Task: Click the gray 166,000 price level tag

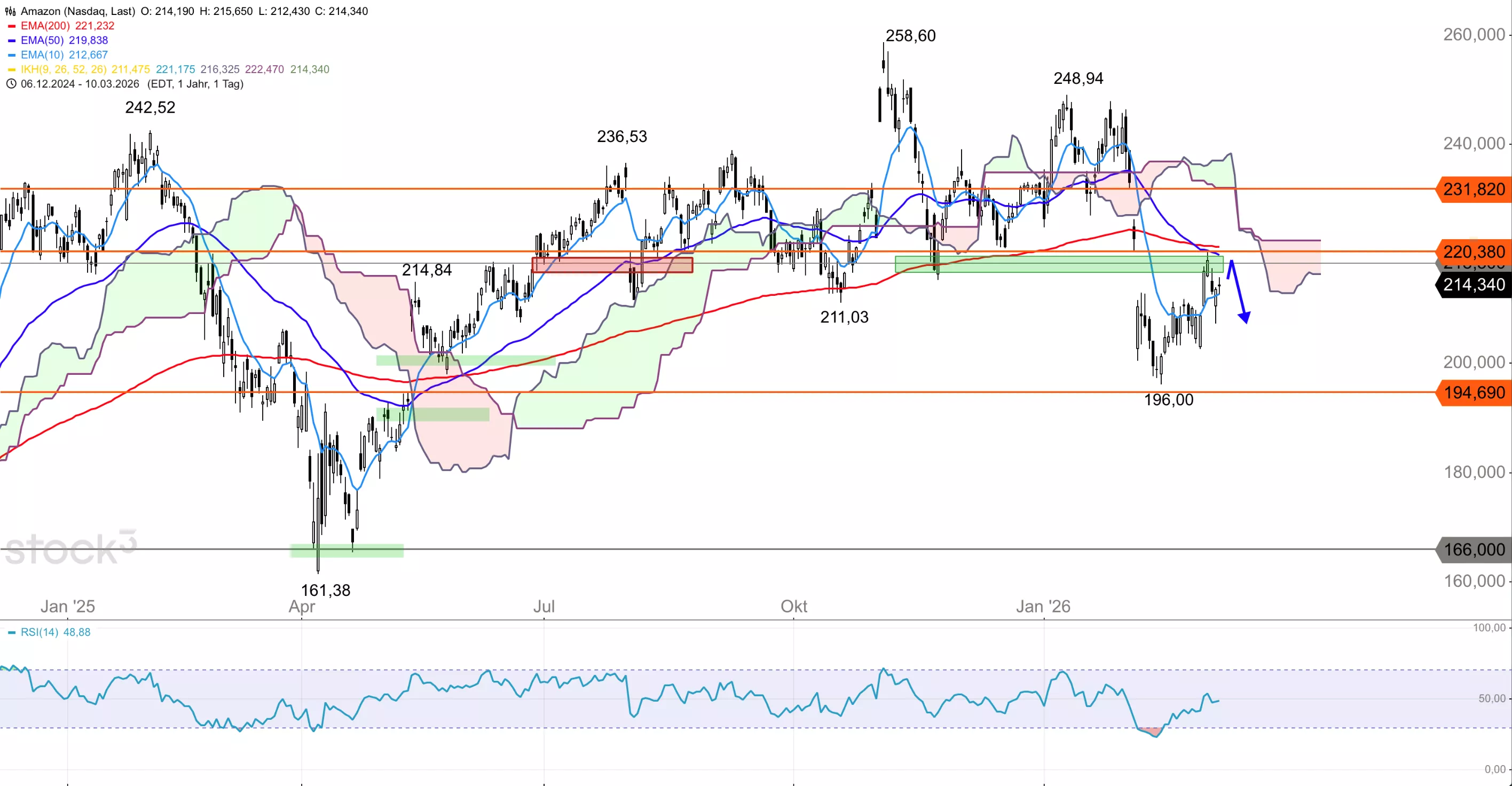Action: (x=1473, y=550)
